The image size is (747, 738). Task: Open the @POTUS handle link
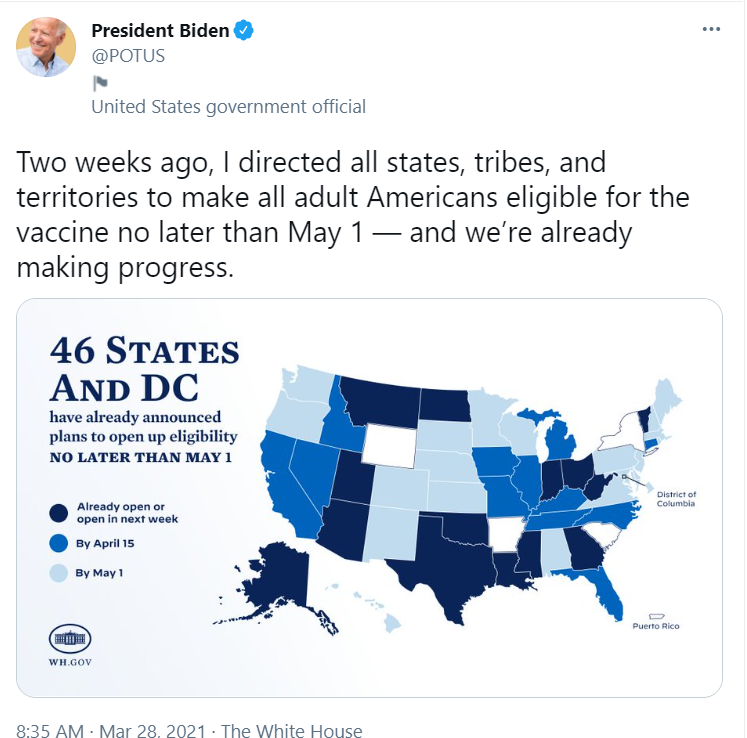128,56
